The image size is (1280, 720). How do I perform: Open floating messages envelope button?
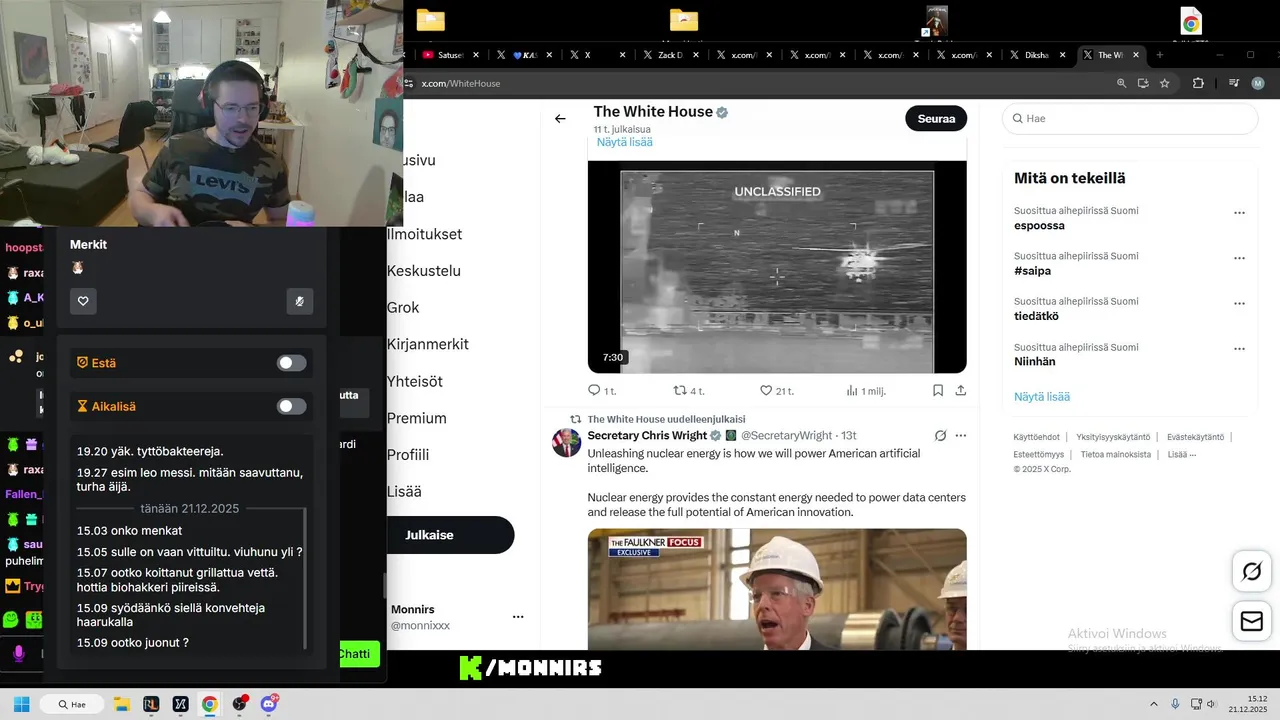1252,621
